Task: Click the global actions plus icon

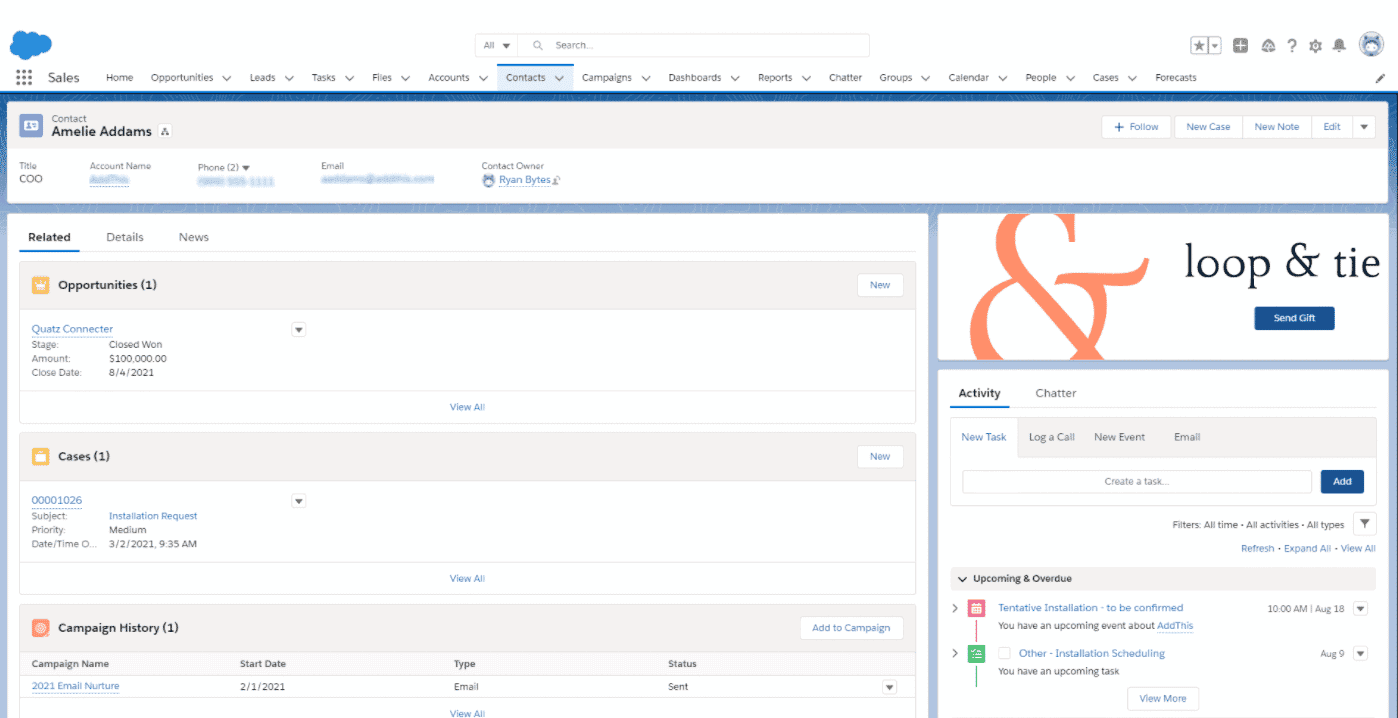Action: click(x=1240, y=45)
